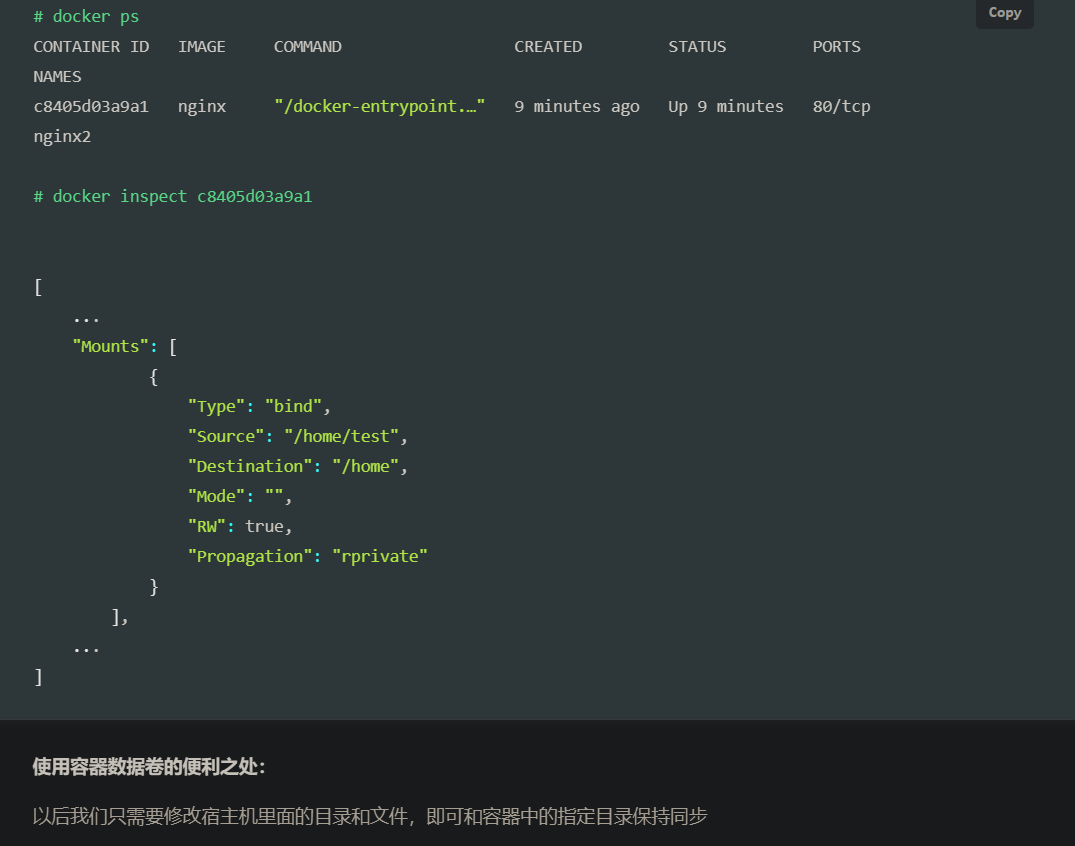1075x846 pixels.
Task: Click the "bind" type value
Action: pos(297,407)
